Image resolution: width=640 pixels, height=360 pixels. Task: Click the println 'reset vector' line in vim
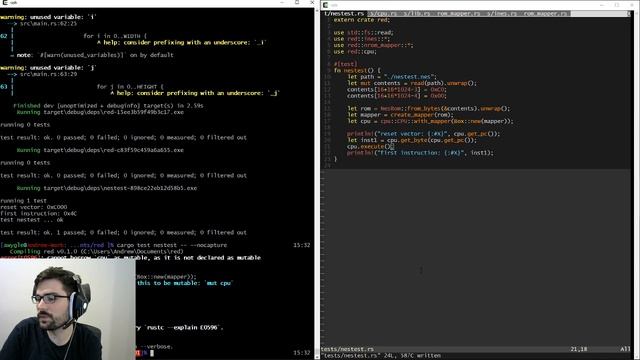pyautogui.click(x=423, y=133)
